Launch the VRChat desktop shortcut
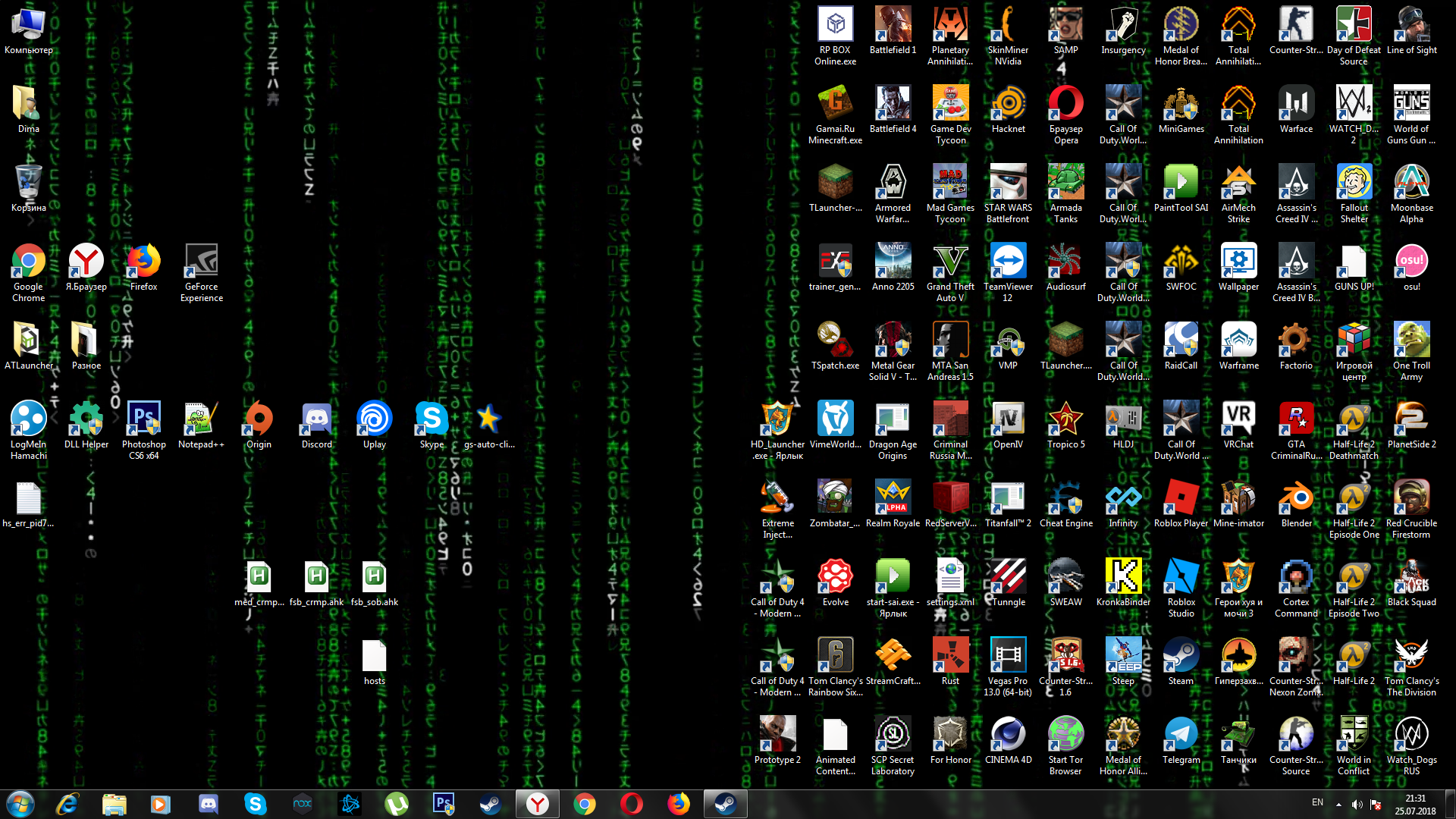This screenshot has height=819, width=1456. pyautogui.click(x=1239, y=425)
